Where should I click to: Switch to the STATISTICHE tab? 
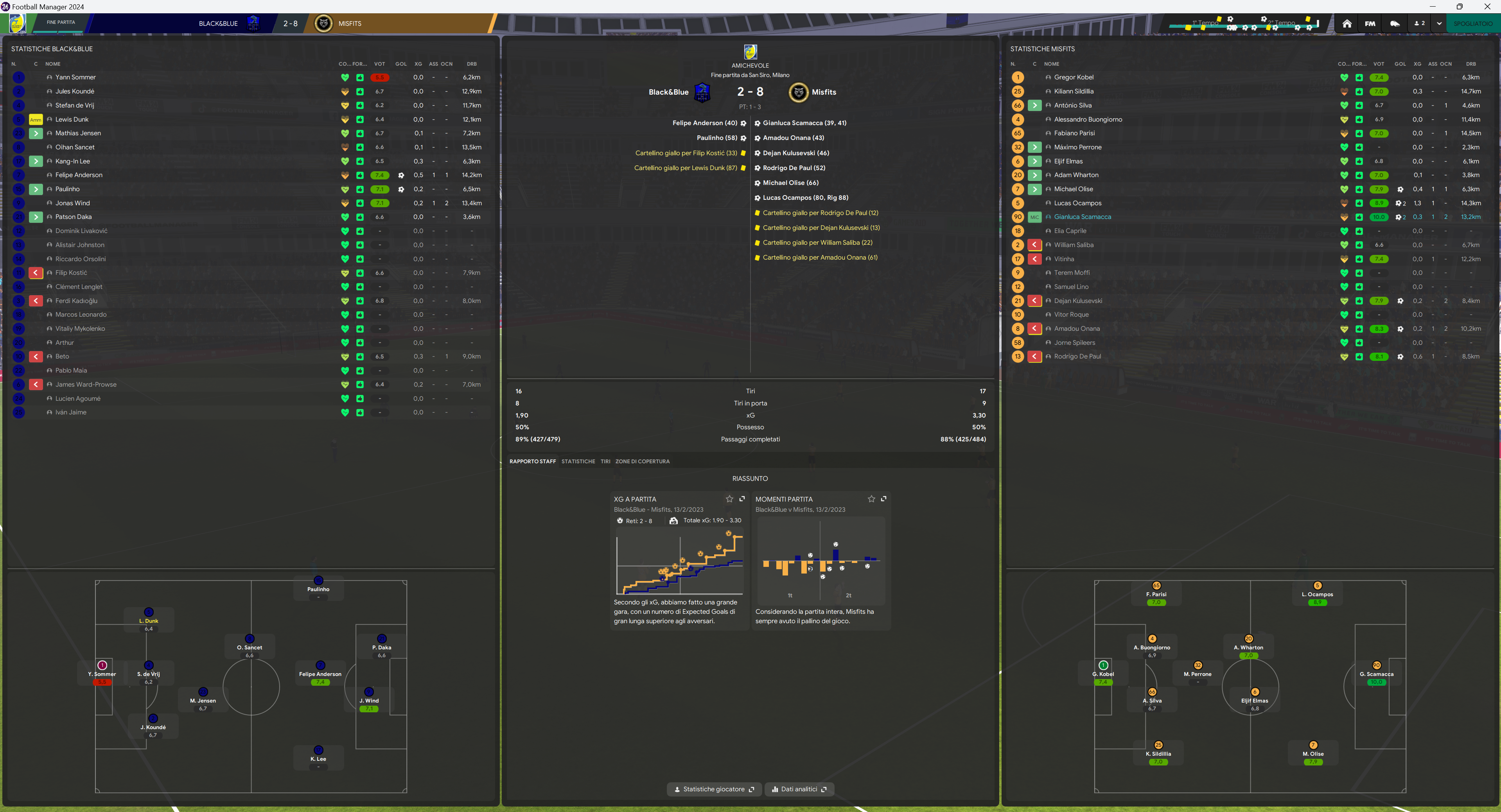pos(578,461)
